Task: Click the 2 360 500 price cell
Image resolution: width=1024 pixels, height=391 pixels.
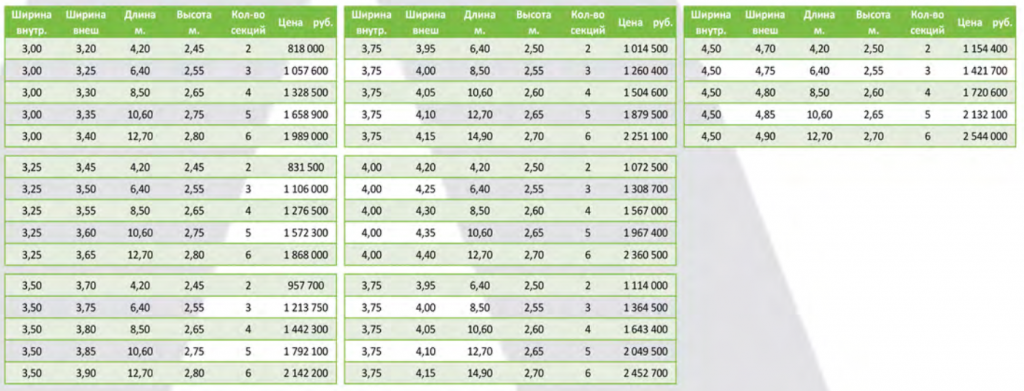Action: (646, 255)
